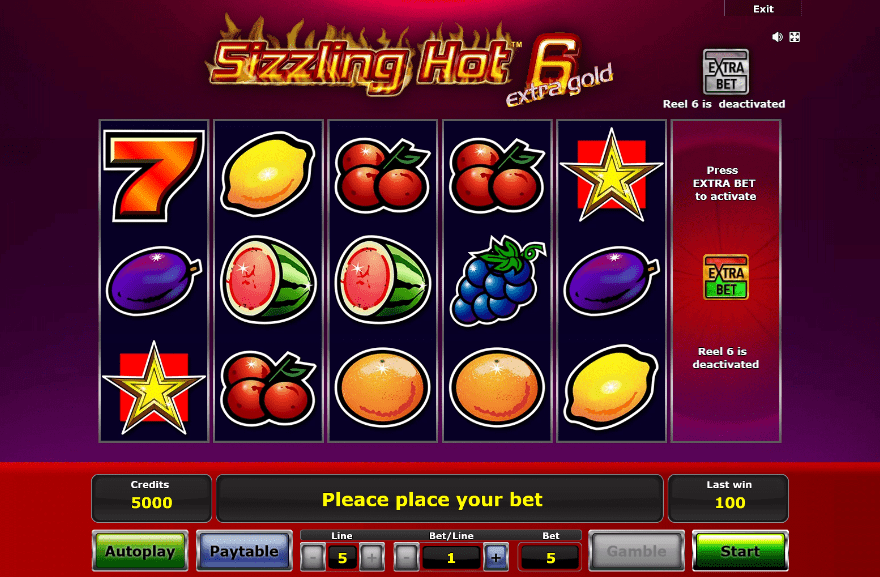Click the lemon symbol on reel two
The width and height of the screenshot is (880, 577).
pyautogui.click(x=268, y=175)
